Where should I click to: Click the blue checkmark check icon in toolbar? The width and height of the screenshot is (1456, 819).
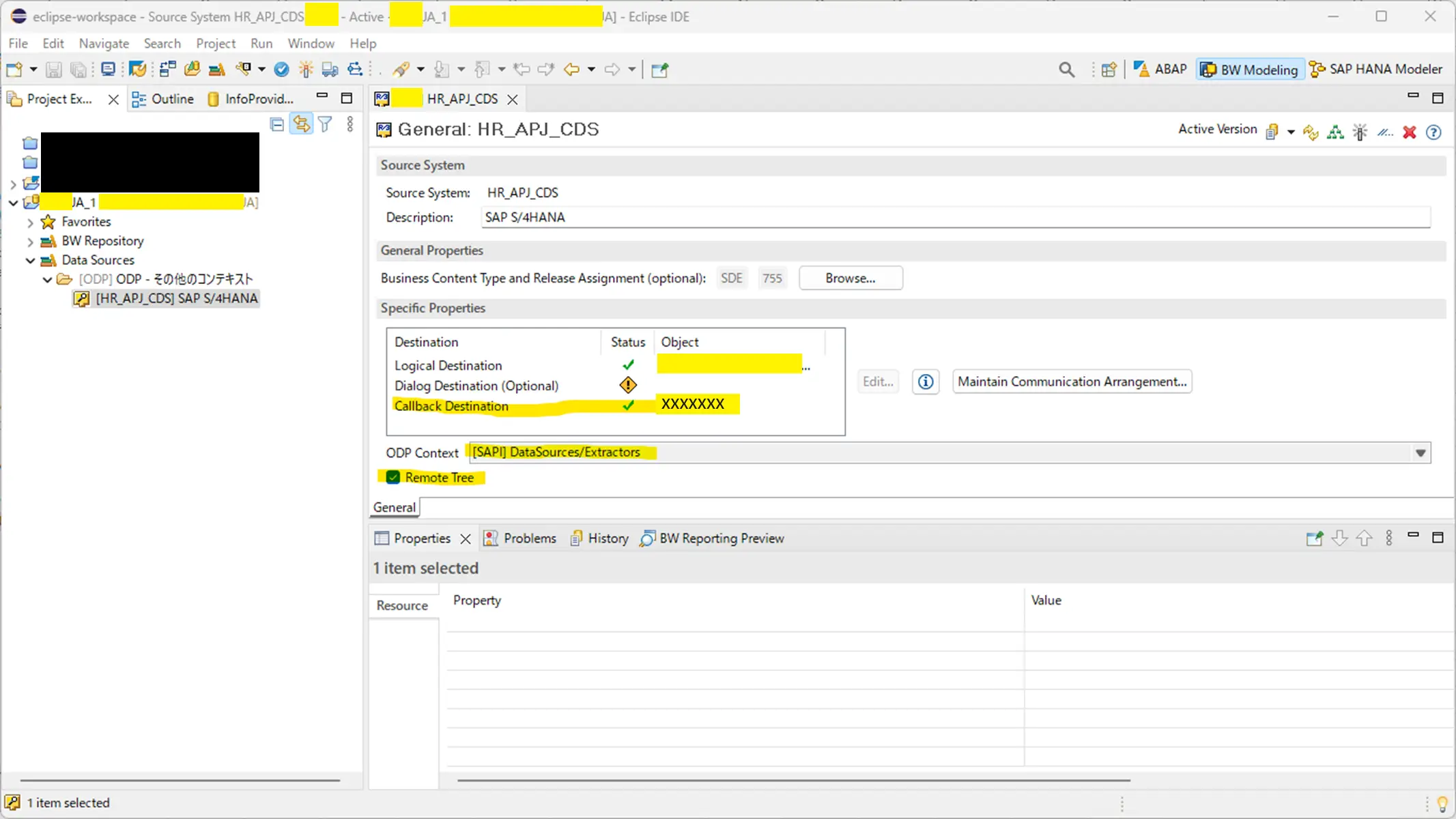tap(281, 70)
